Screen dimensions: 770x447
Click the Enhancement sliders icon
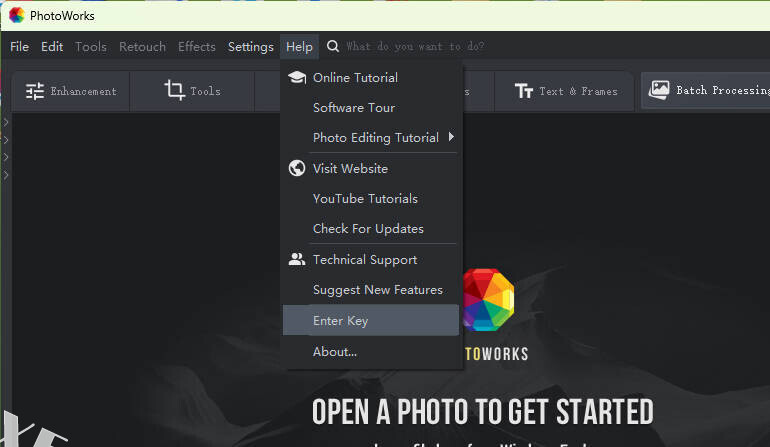coord(35,91)
